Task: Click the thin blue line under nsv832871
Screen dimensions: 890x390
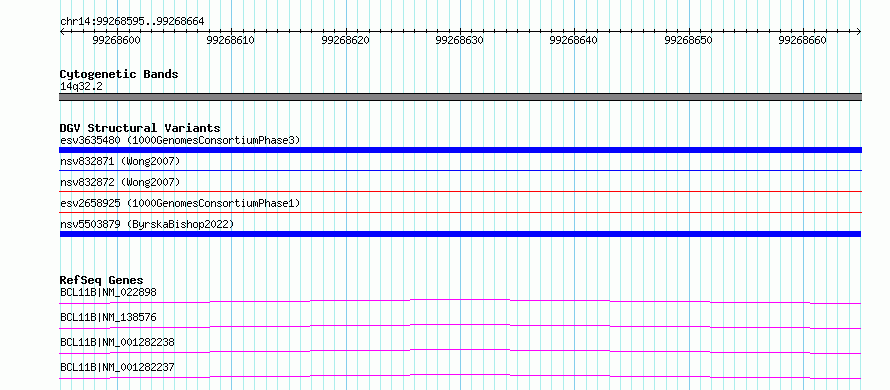Action: (x=460, y=170)
